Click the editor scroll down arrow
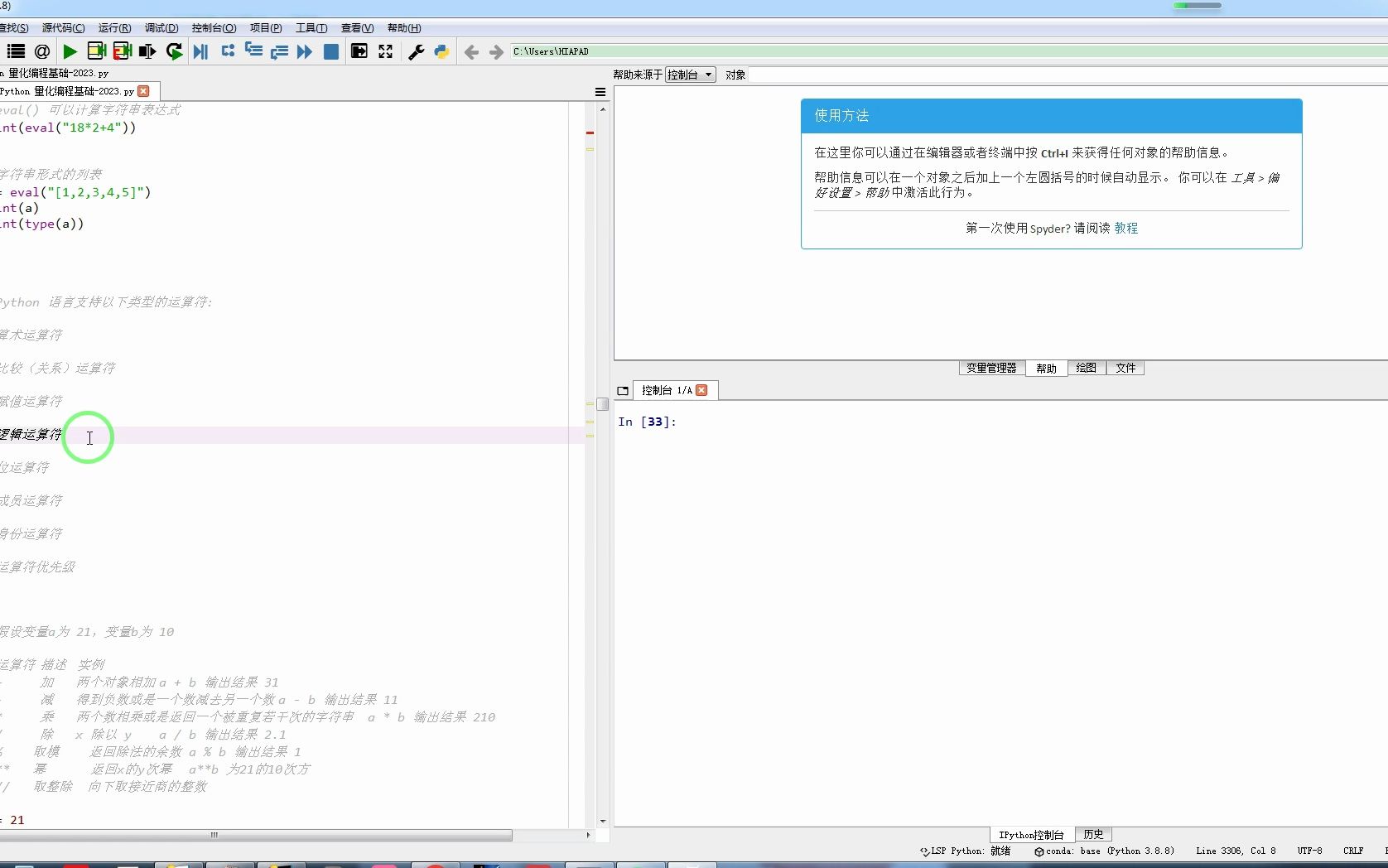 coord(602,821)
